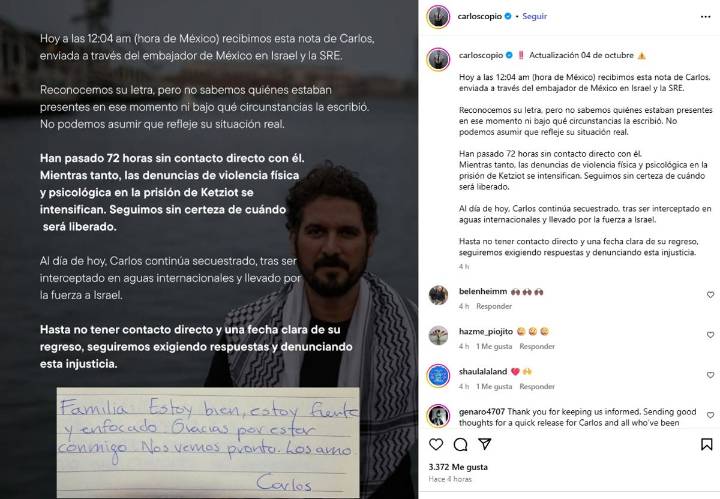Like the post with the heart icon

(436, 444)
